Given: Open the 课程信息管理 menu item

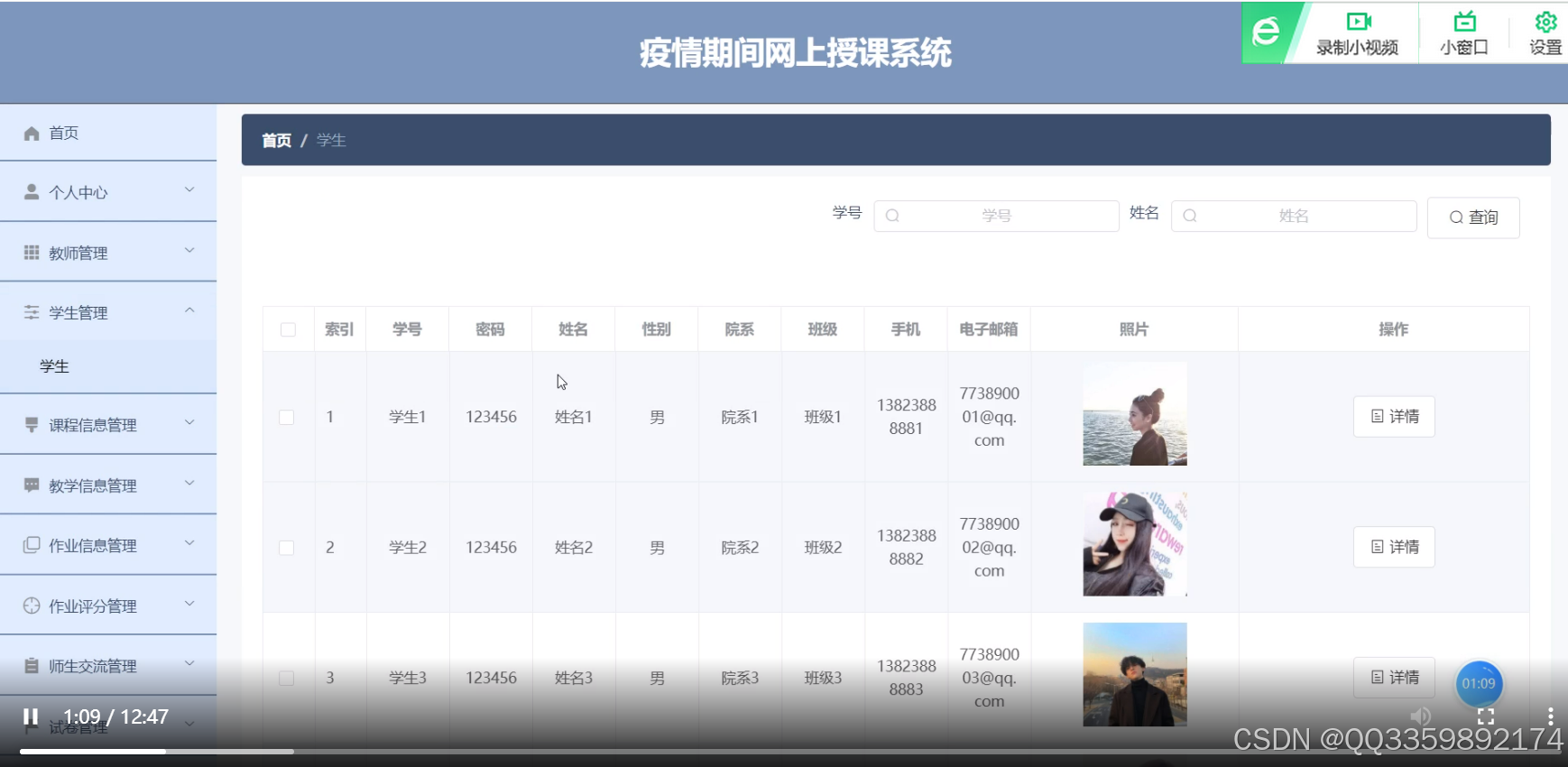Looking at the screenshot, I should coord(108,425).
